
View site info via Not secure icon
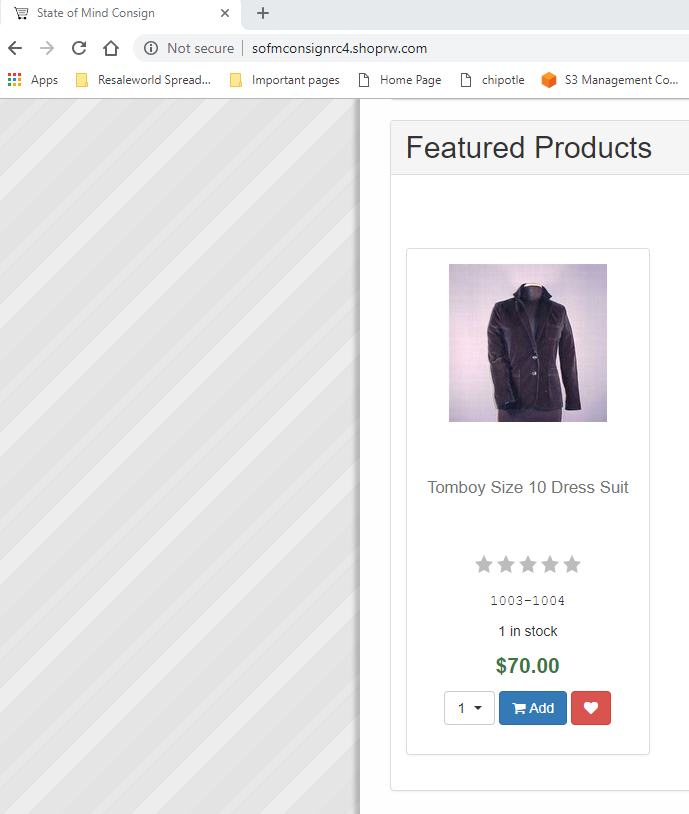pos(151,48)
